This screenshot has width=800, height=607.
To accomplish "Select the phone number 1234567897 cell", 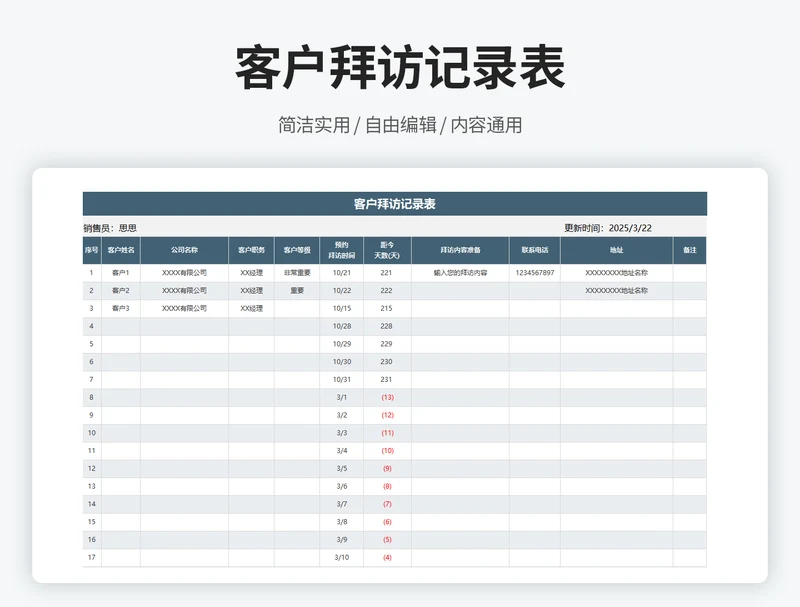I will [x=535, y=273].
